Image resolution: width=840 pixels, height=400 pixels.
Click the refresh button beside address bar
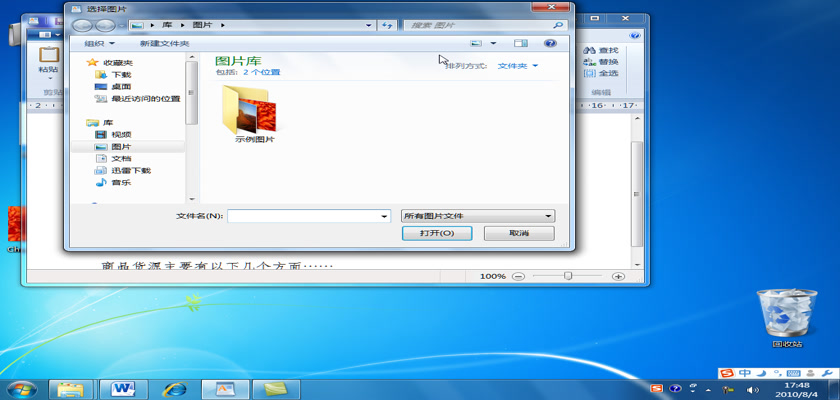click(x=387, y=25)
